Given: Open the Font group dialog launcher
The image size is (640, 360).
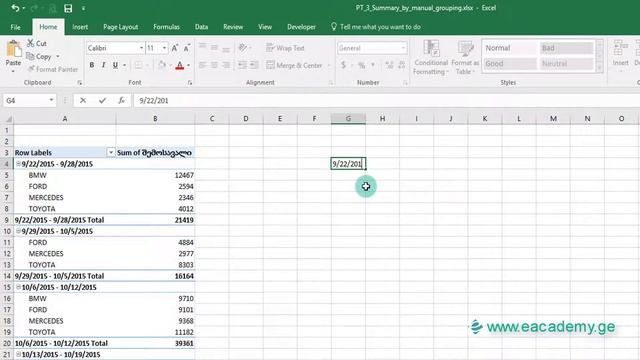Looking at the screenshot, I should pyautogui.click(x=190, y=83).
